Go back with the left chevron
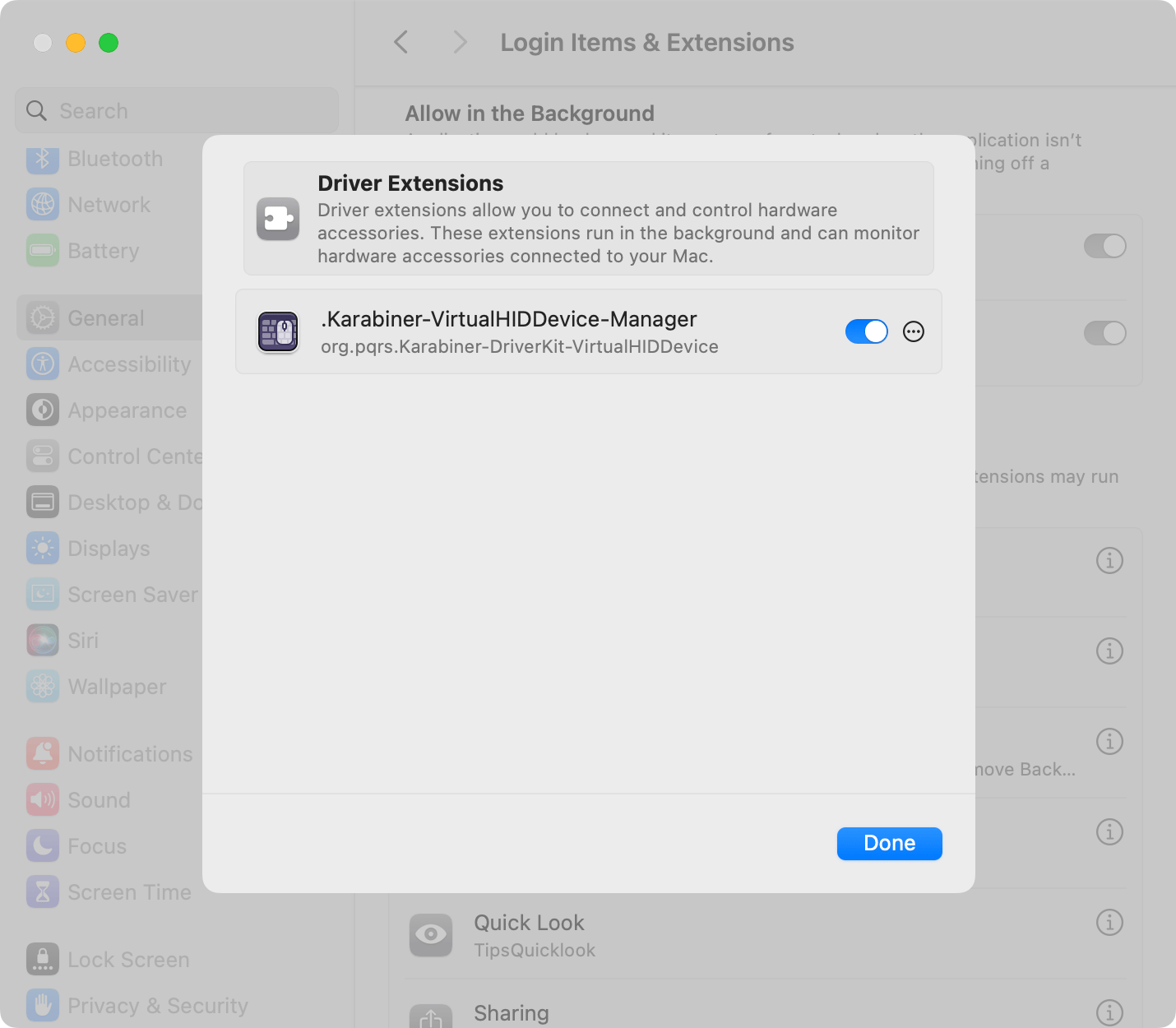1176x1028 pixels. (401, 42)
